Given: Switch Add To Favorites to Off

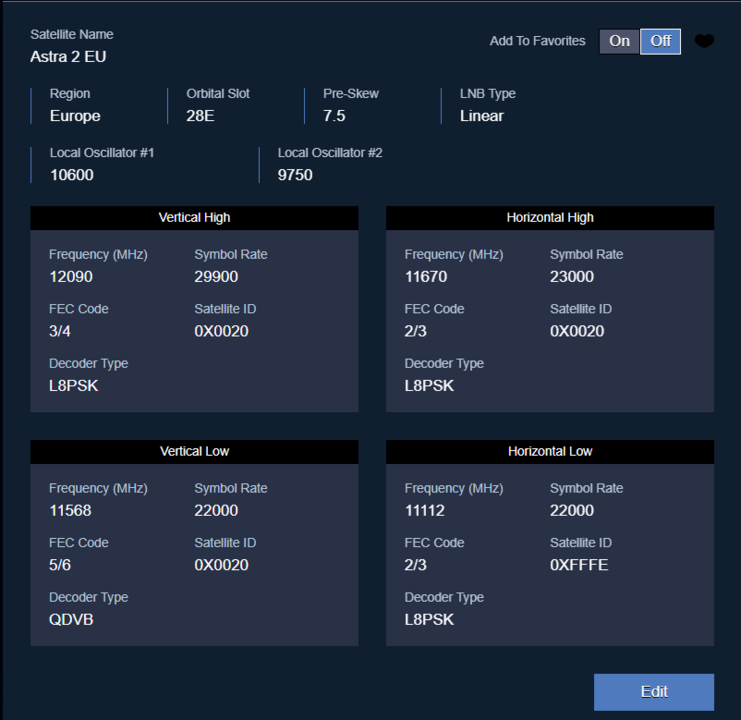Looking at the screenshot, I should click(660, 41).
